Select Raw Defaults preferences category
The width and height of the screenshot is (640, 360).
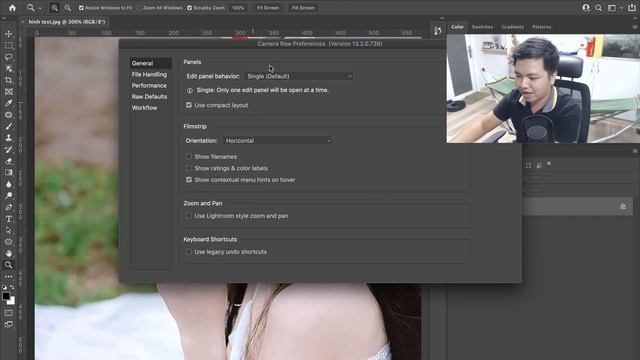point(149,97)
